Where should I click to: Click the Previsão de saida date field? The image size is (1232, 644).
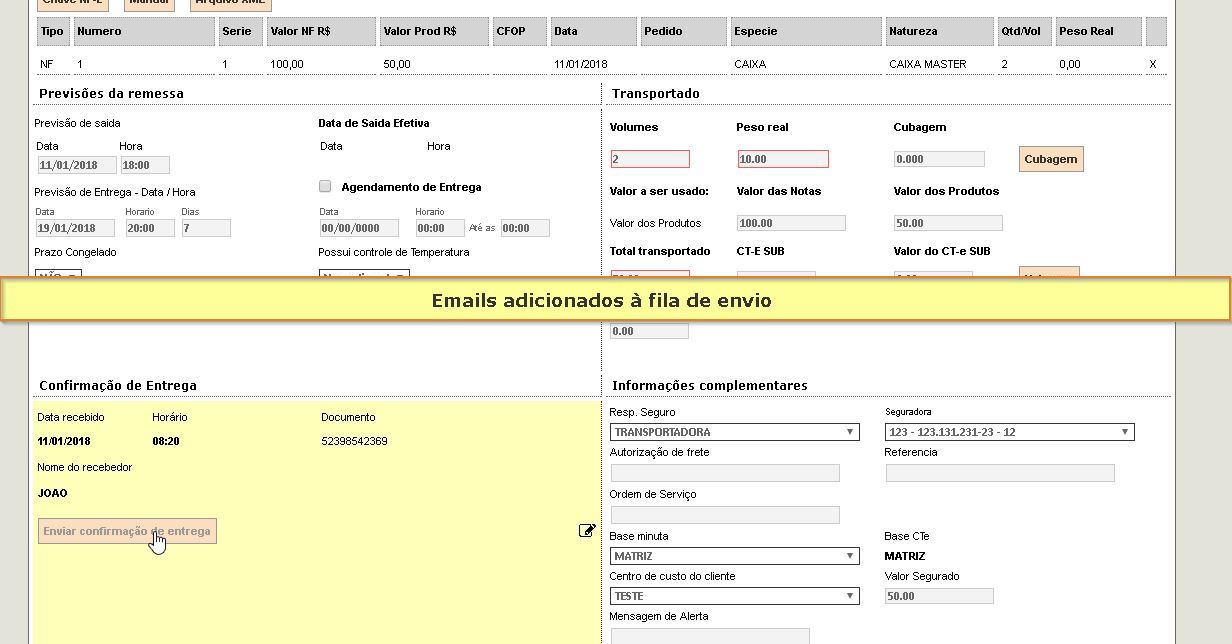[x=76, y=165]
